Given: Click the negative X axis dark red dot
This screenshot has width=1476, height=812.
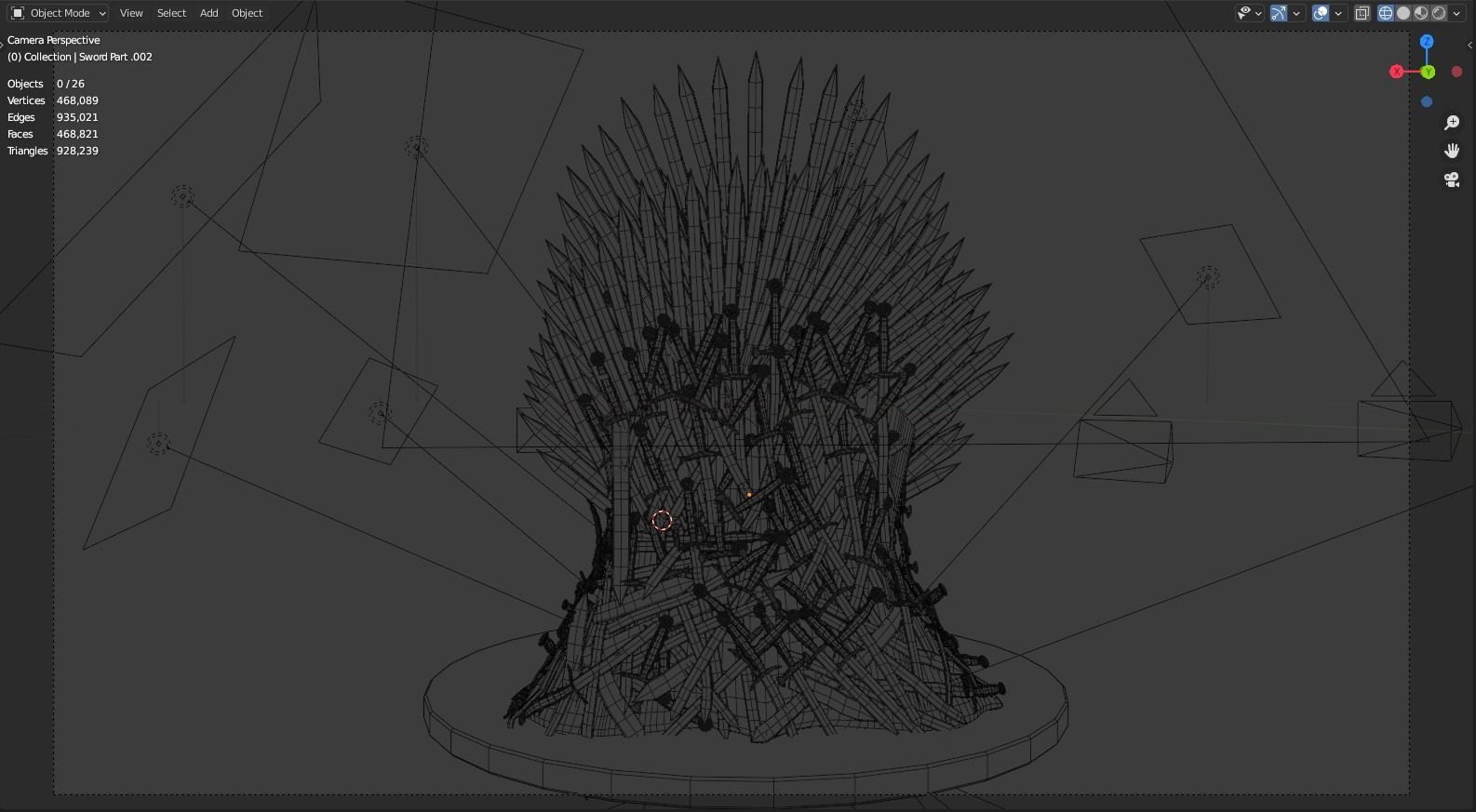Looking at the screenshot, I should click(1457, 72).
